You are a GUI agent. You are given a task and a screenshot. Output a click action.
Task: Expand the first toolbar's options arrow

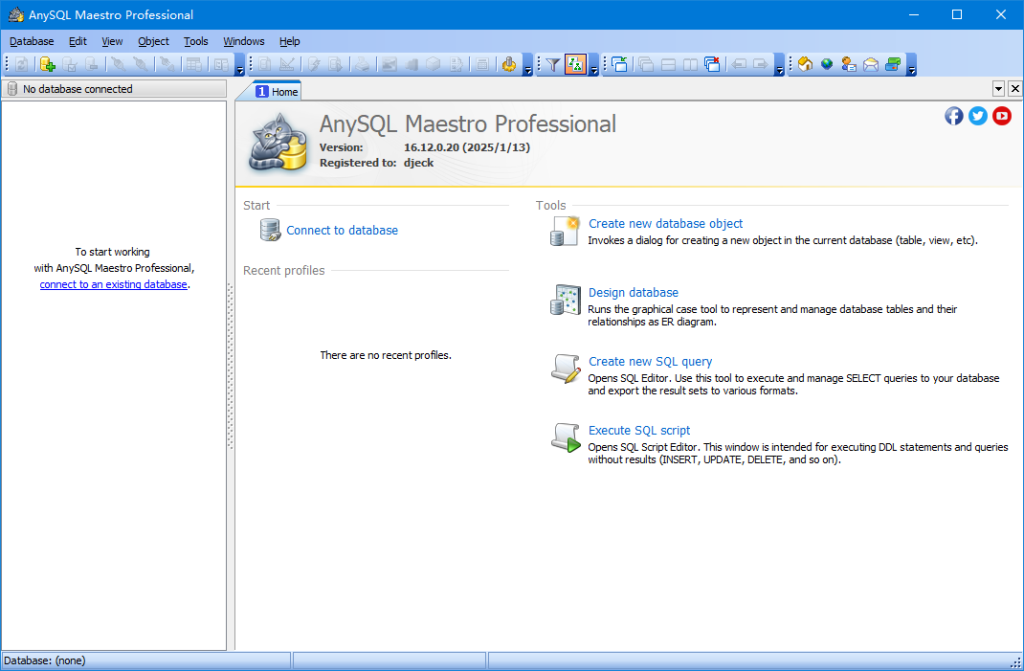[240, 68]
